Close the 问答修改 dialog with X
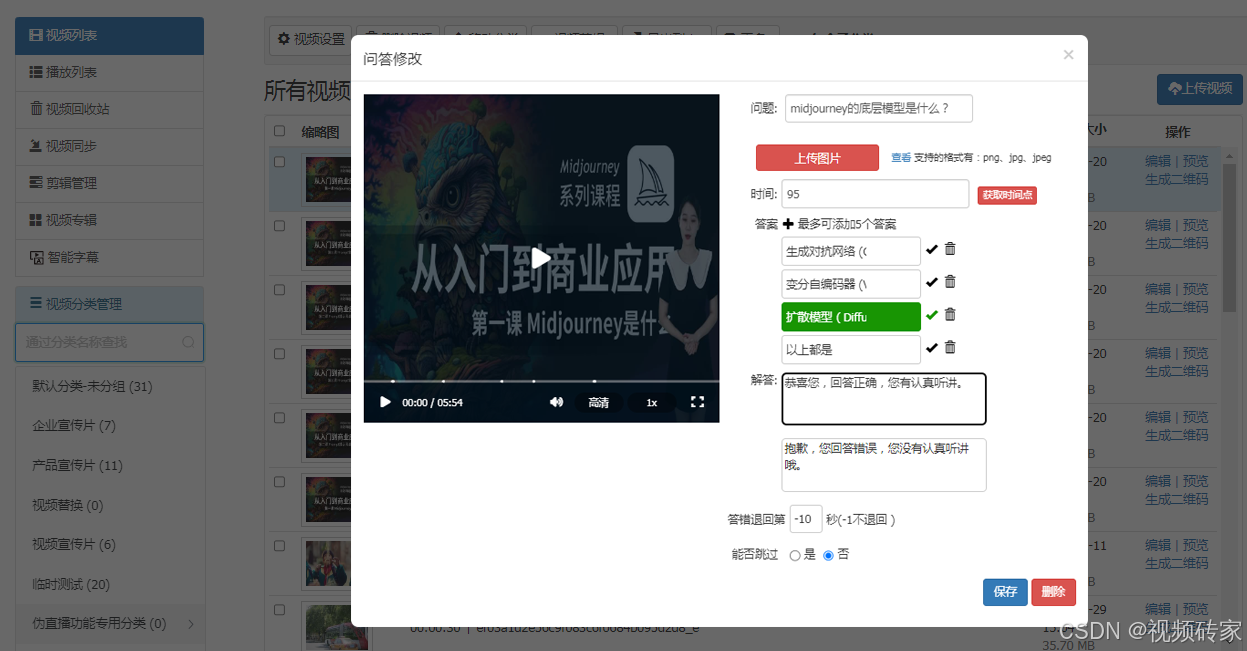 pyautogui.click(x=1068, y=55)
